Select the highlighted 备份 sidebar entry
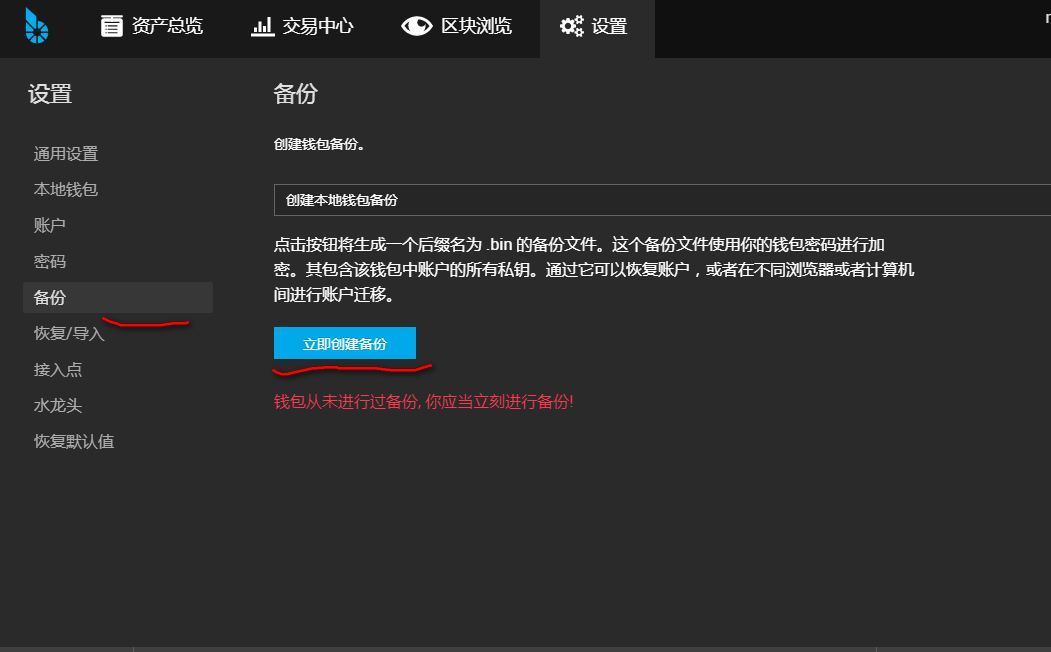Image resolution: width=1051 pixels, height=652 pixels. pyautogui.click(x=50, y=297)
